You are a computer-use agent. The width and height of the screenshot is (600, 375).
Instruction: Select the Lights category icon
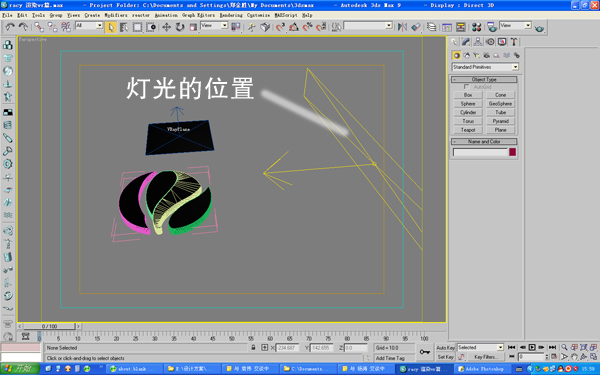476,55
